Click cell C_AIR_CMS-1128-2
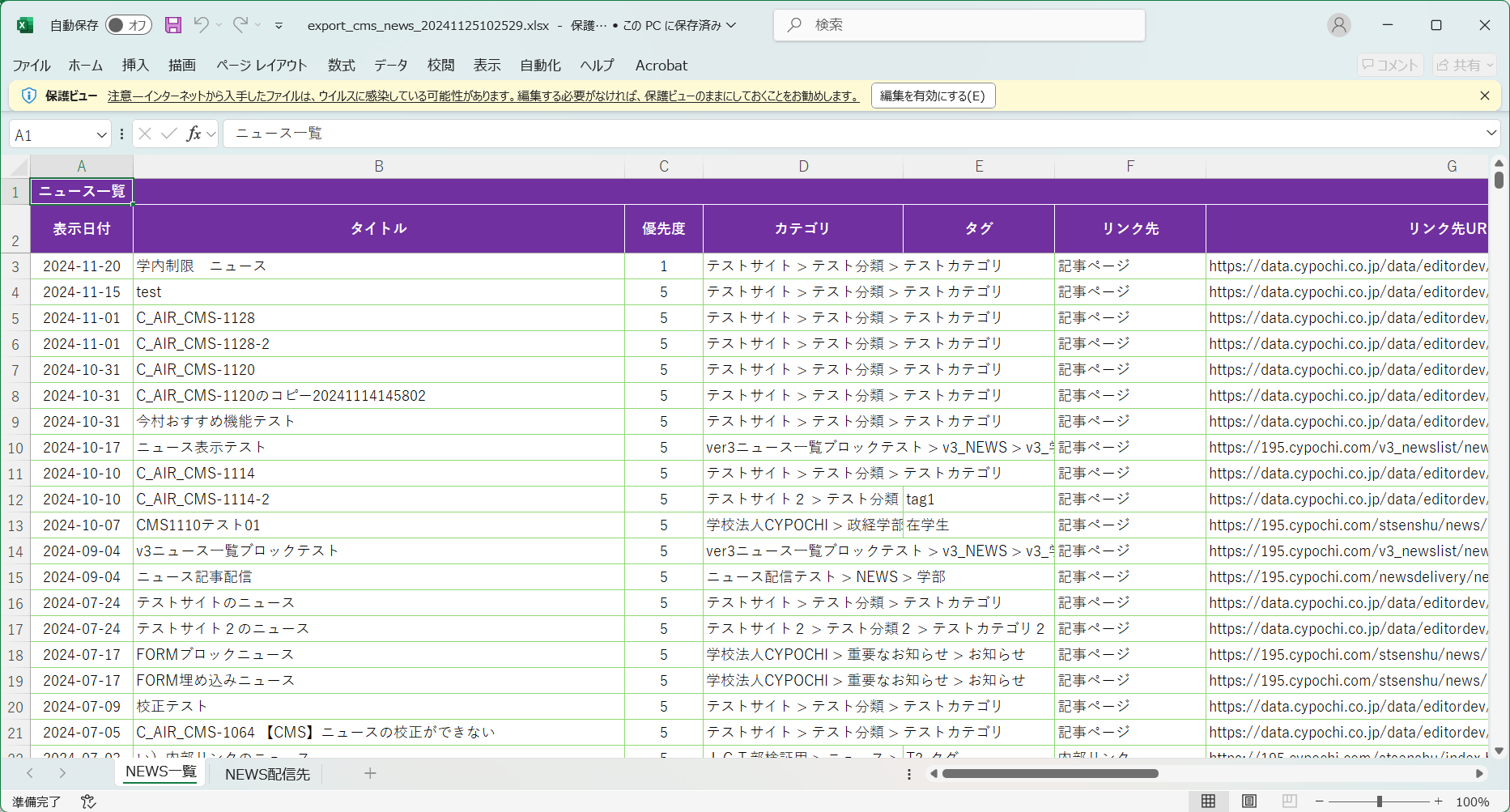This screenshot has width=1510, height=812. 379,344
